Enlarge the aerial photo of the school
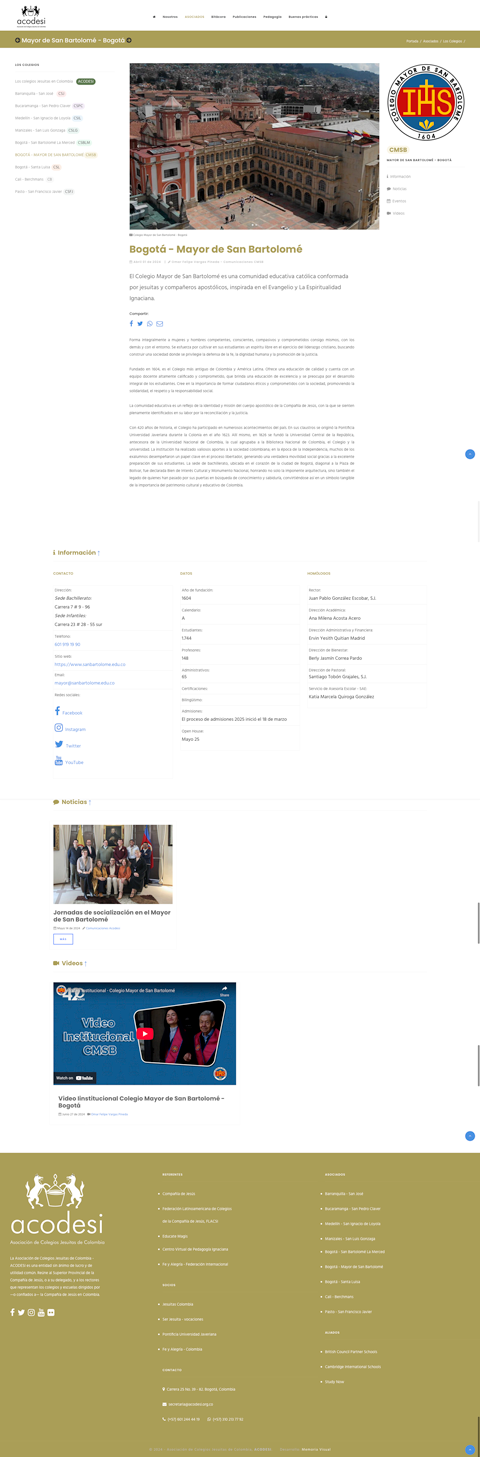The width and height of the screenshot is (480, 1457). 254,147
